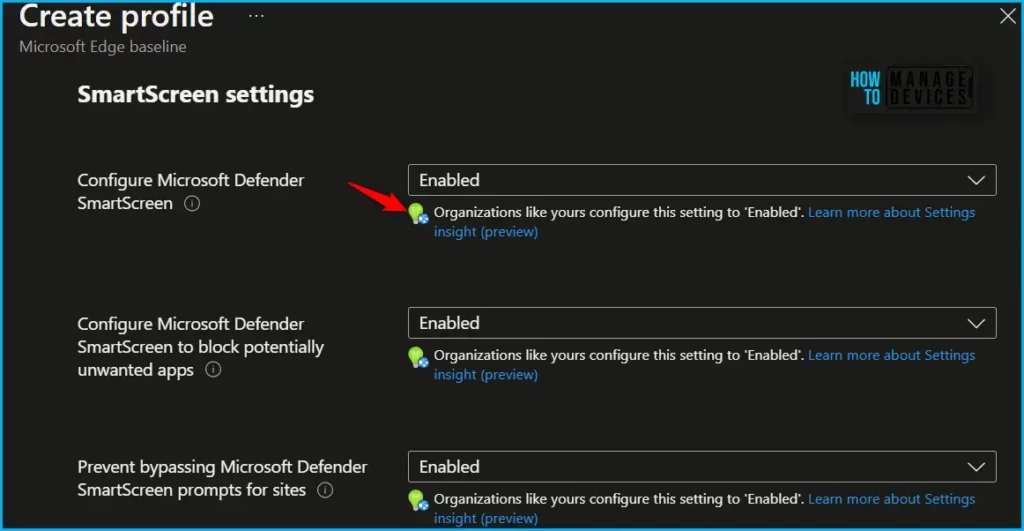The image size is (1024, 531).
Task: Click info icon next to block potentially unwanted apps
Action: 213,370
